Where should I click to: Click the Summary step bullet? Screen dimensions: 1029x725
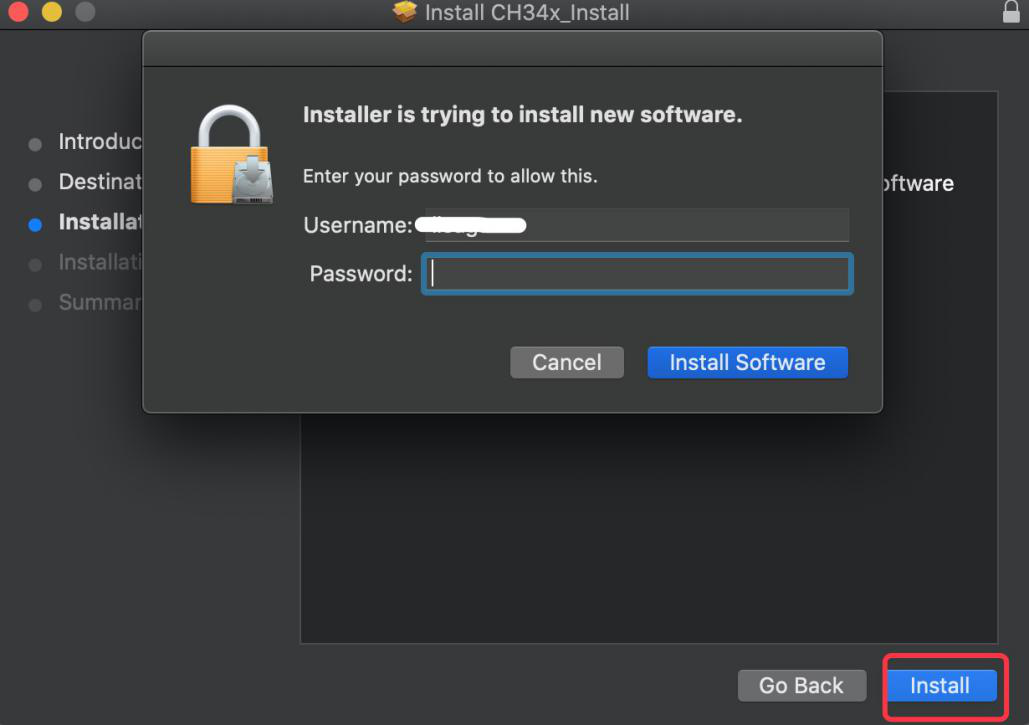(35, 305)
